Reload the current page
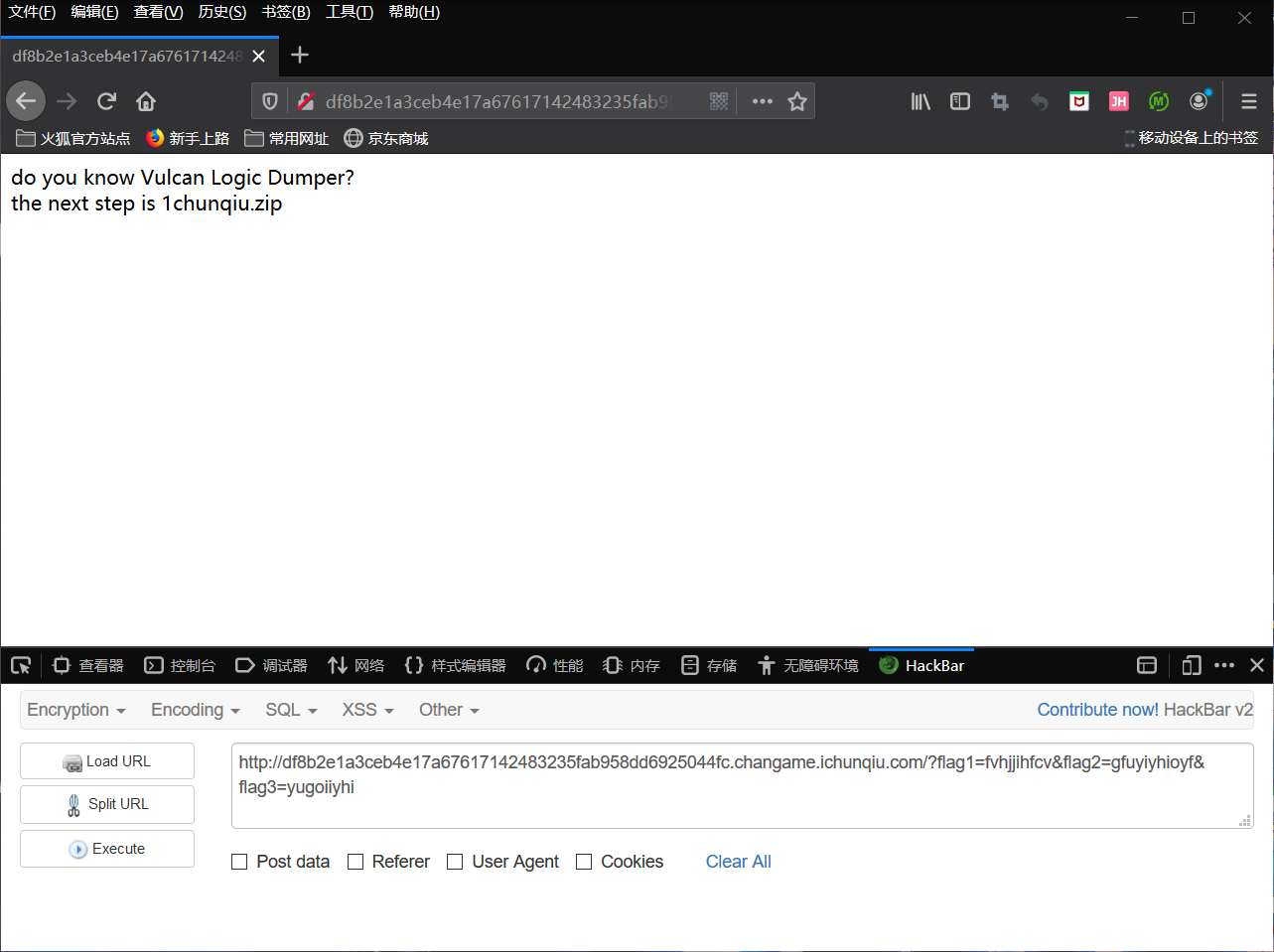1274x952 pixels. click(106, 101)
